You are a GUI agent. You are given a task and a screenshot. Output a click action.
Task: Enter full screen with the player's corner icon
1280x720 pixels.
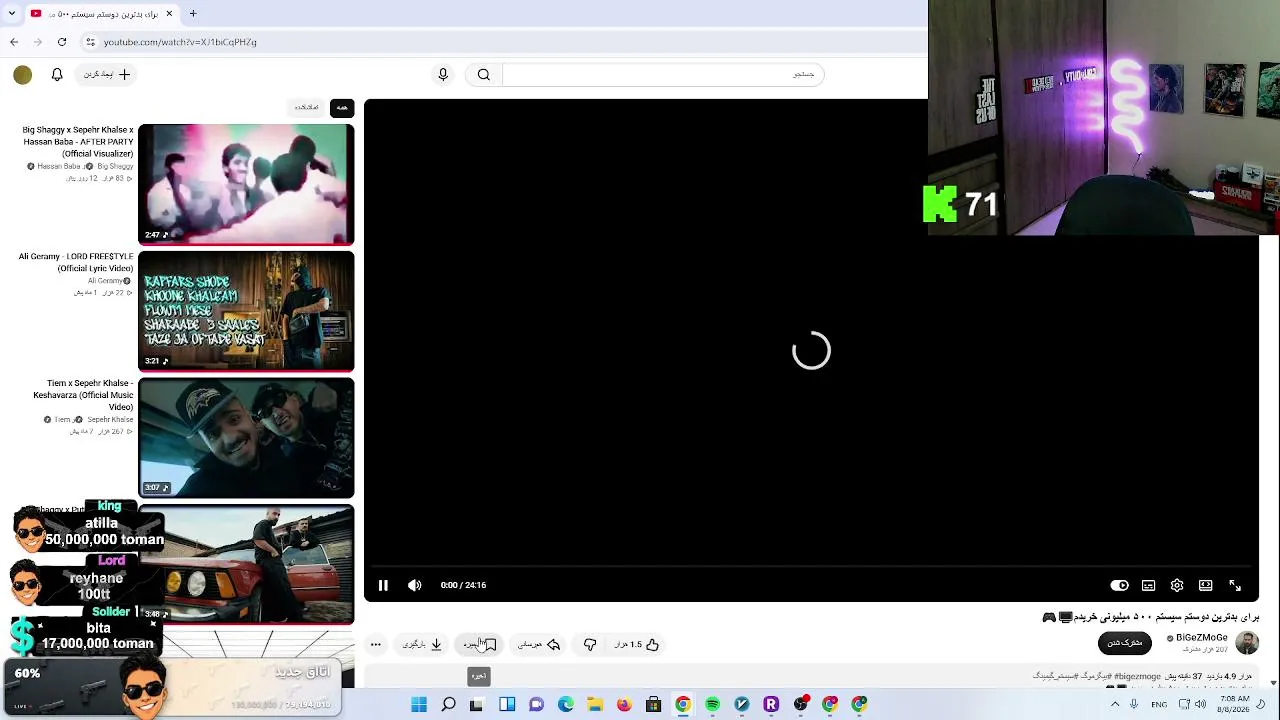[x=1235, y=585]
